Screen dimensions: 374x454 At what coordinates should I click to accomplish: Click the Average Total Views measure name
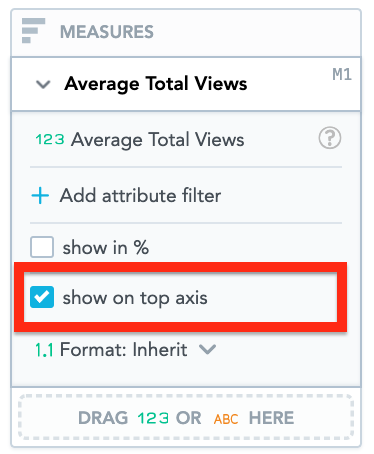157,139
